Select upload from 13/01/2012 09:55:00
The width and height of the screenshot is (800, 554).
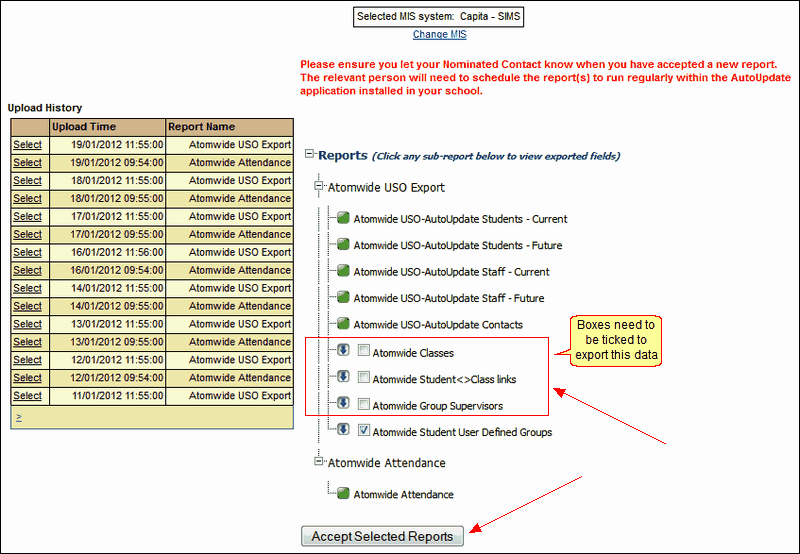click(28, 342)
